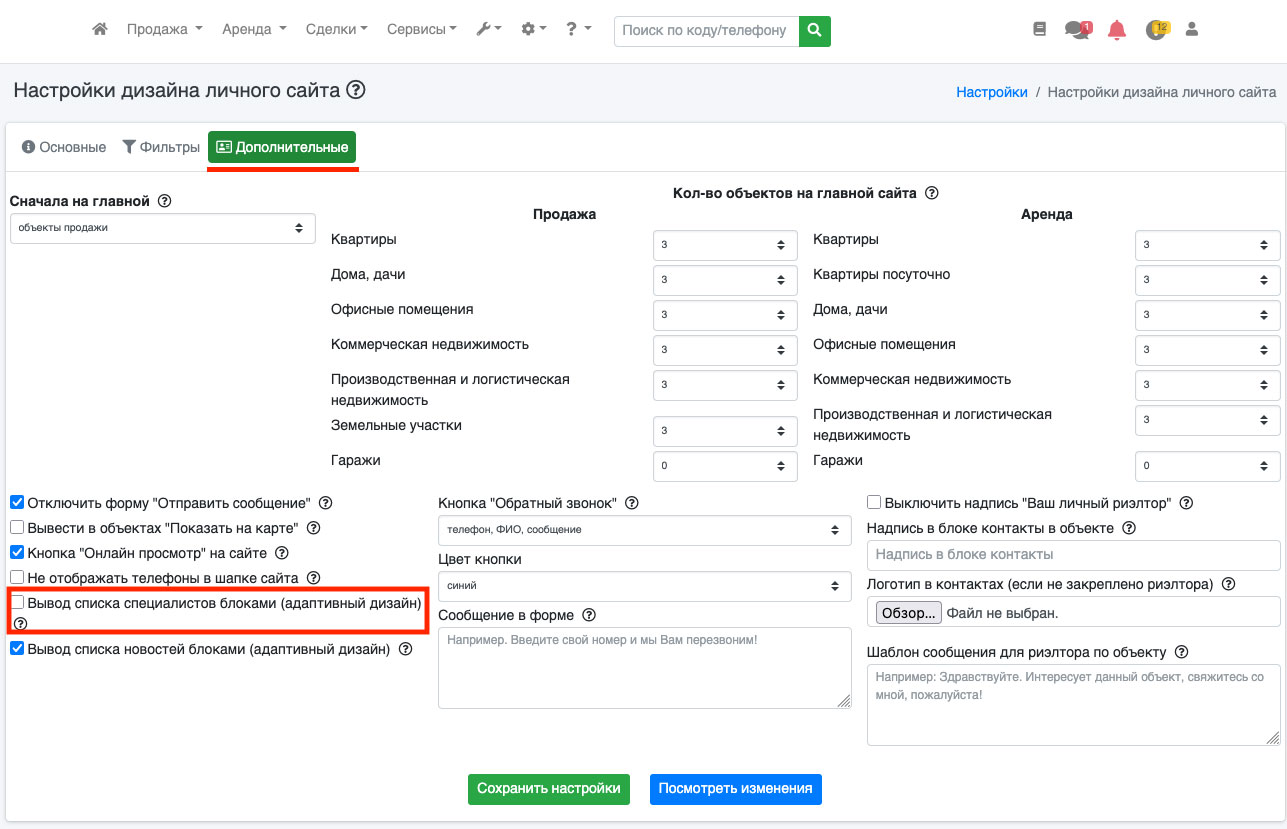Open the "Цвет кнопки" dropdown

(644, 586)
